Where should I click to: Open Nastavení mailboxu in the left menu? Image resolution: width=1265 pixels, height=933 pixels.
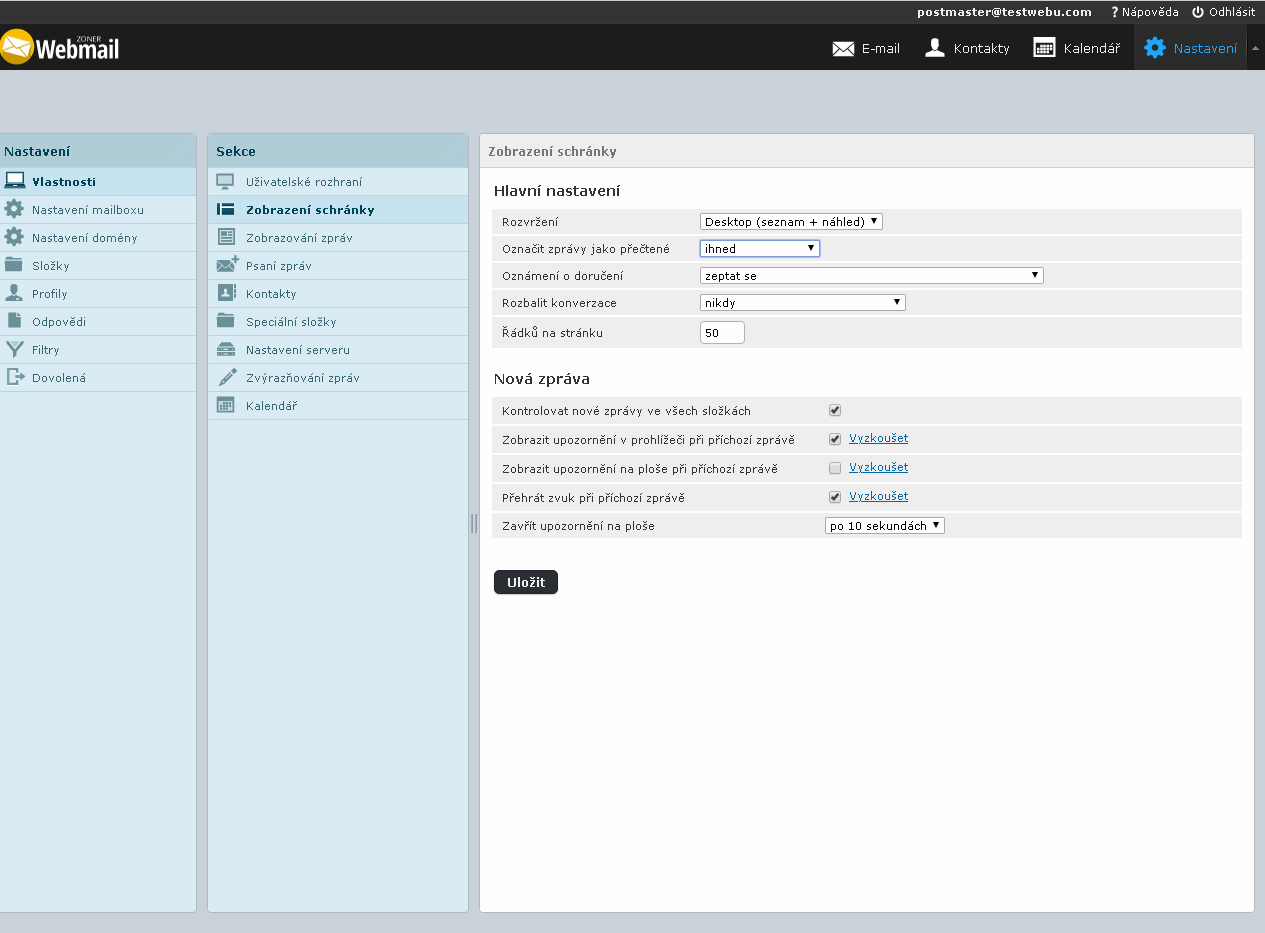pyautogui.click(x=88, y=210)
